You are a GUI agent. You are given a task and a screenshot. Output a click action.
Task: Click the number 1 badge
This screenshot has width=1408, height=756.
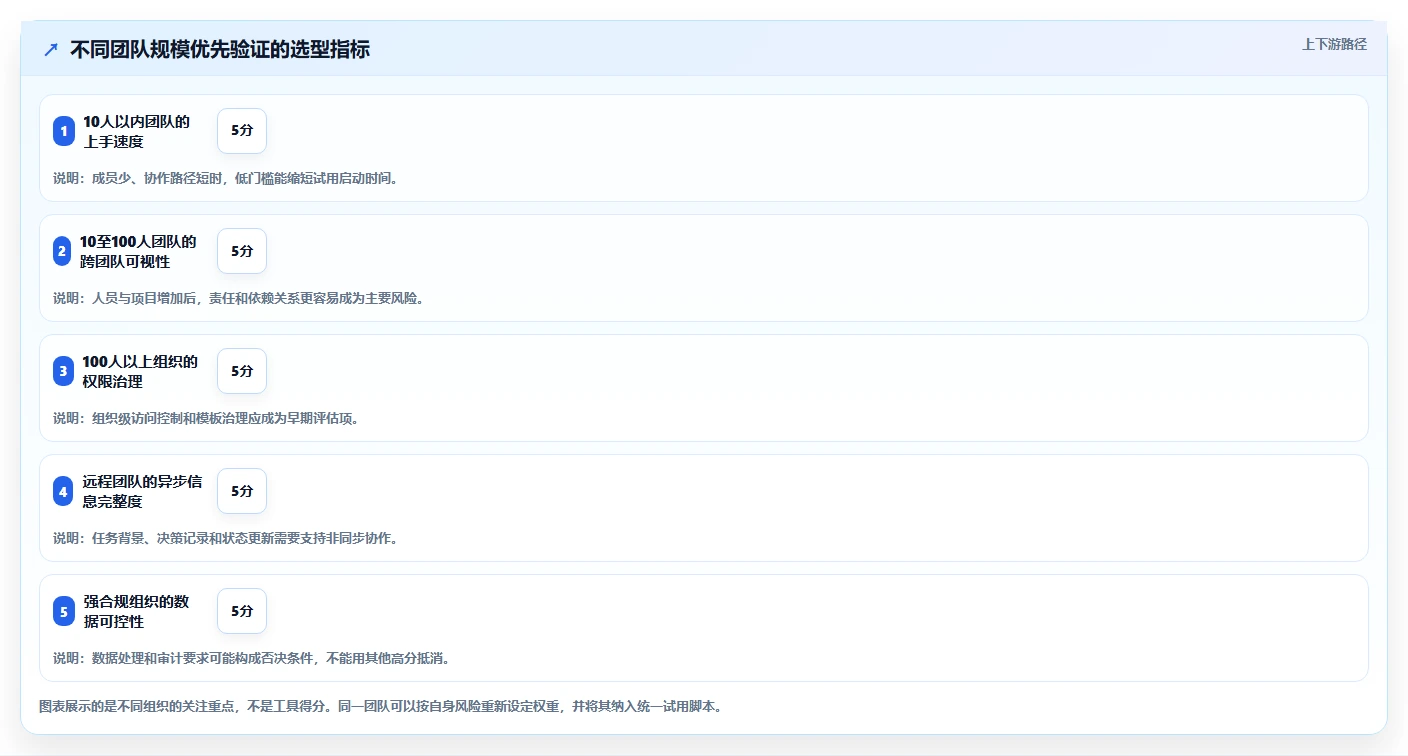64,131
